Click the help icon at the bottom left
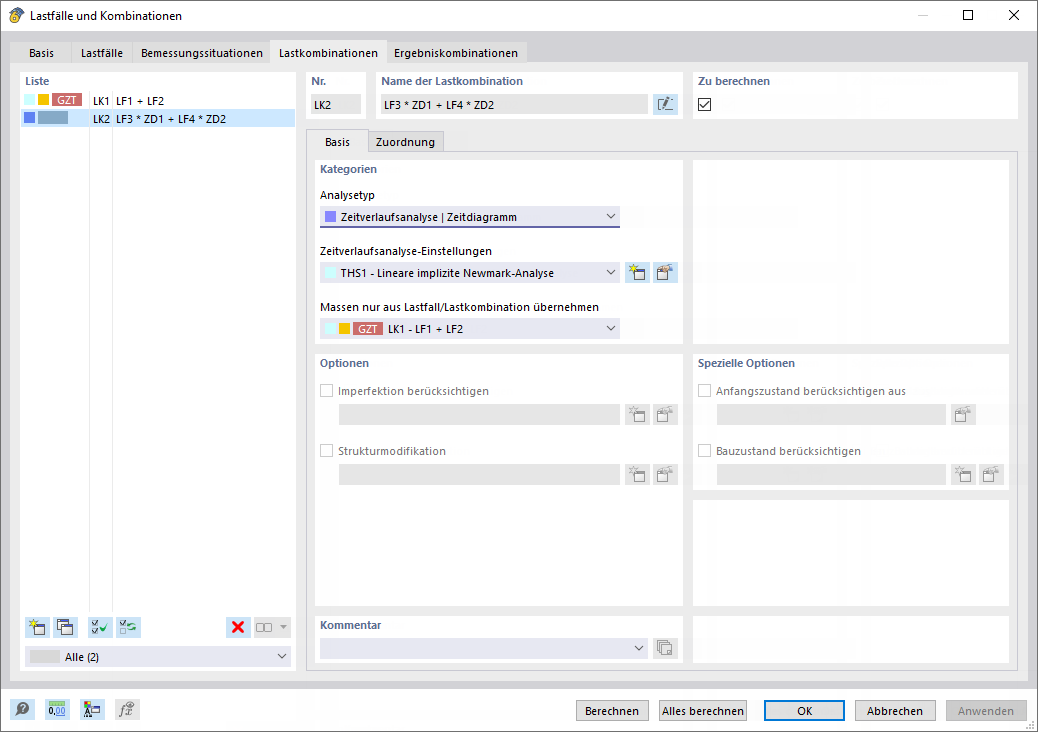Screen dimensions: 1038x732 22,709
